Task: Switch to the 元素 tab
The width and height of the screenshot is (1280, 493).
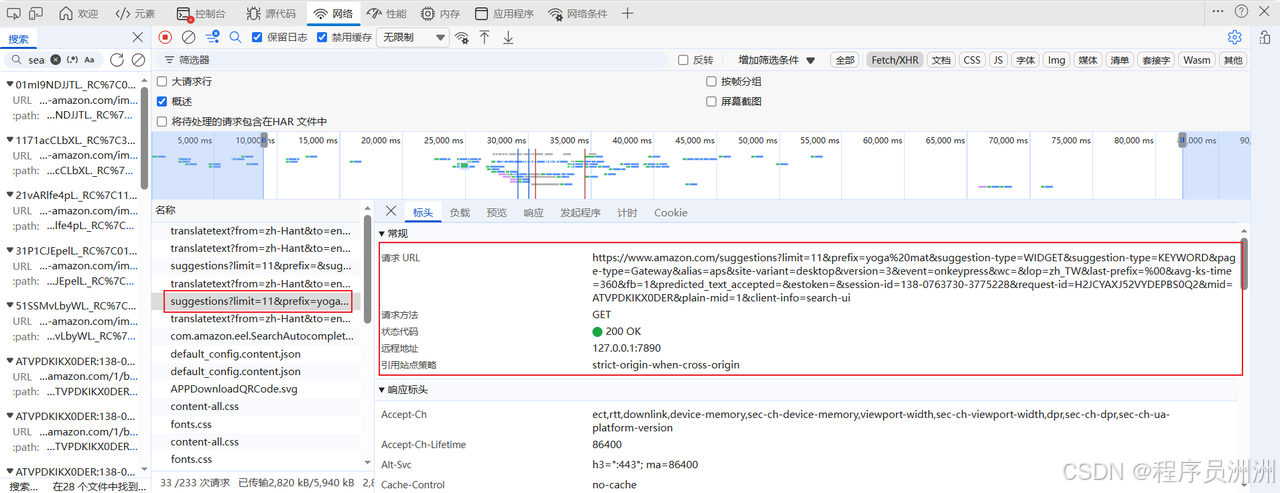Action: tap(135, 14)
